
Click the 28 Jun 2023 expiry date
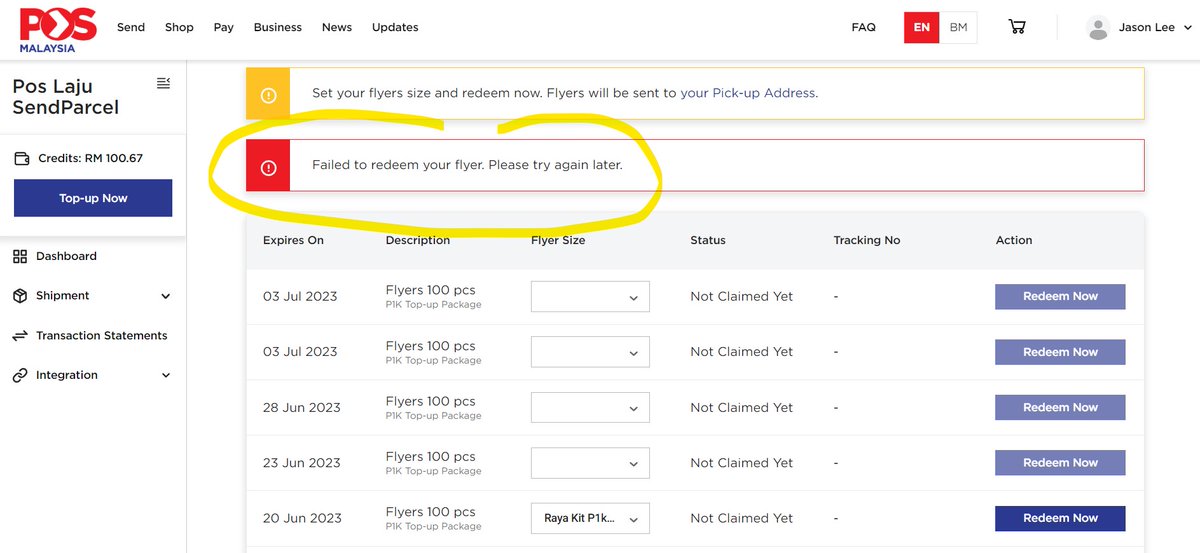[302, 408]
